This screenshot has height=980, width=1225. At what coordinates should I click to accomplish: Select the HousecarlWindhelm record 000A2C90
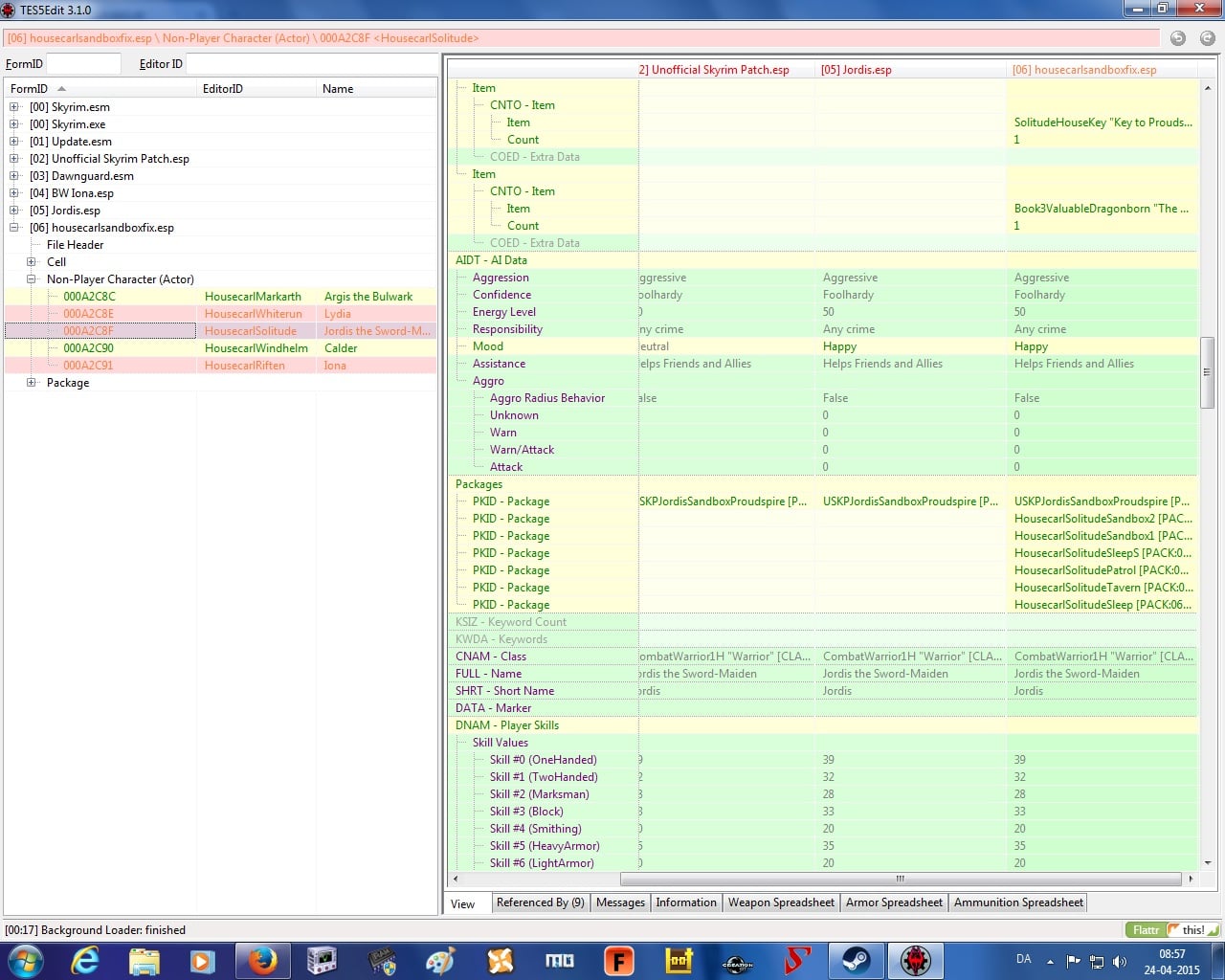click(220, 348)
